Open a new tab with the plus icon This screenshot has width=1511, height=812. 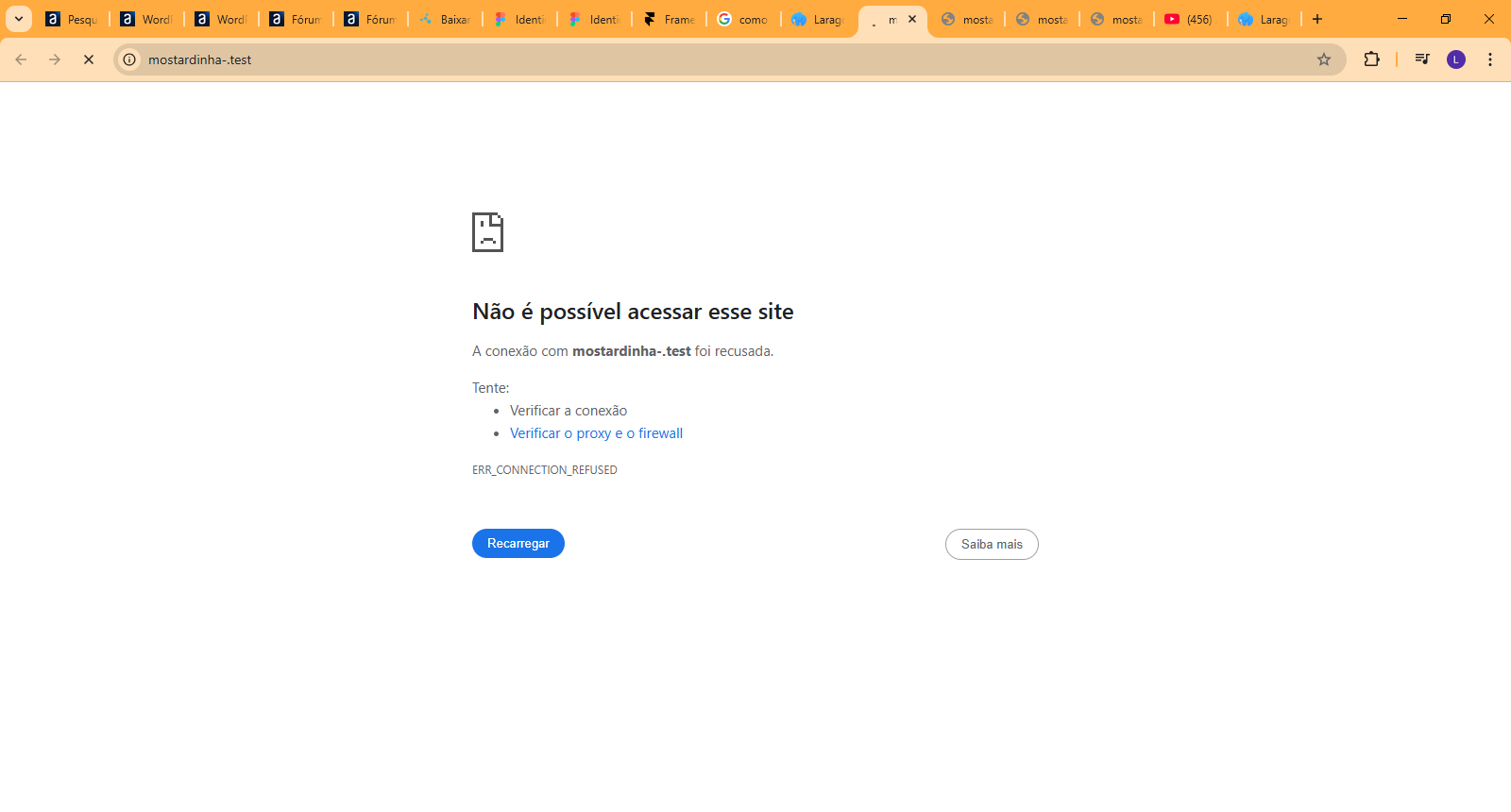[1317, 19]
